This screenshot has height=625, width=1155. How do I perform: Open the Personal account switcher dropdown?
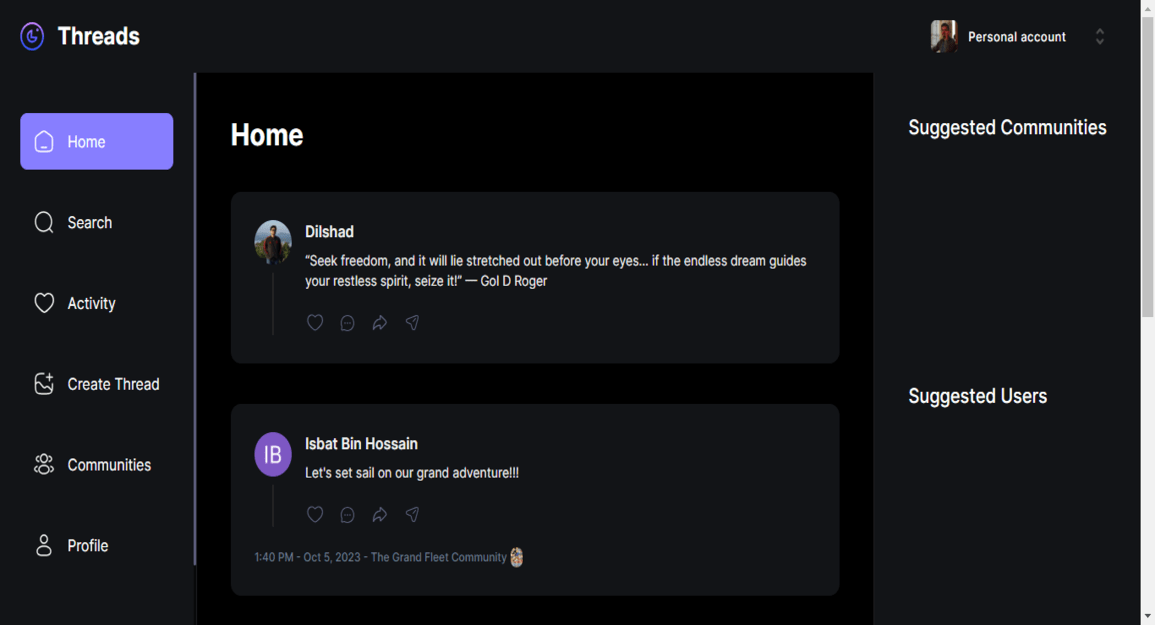point(1015,36)
